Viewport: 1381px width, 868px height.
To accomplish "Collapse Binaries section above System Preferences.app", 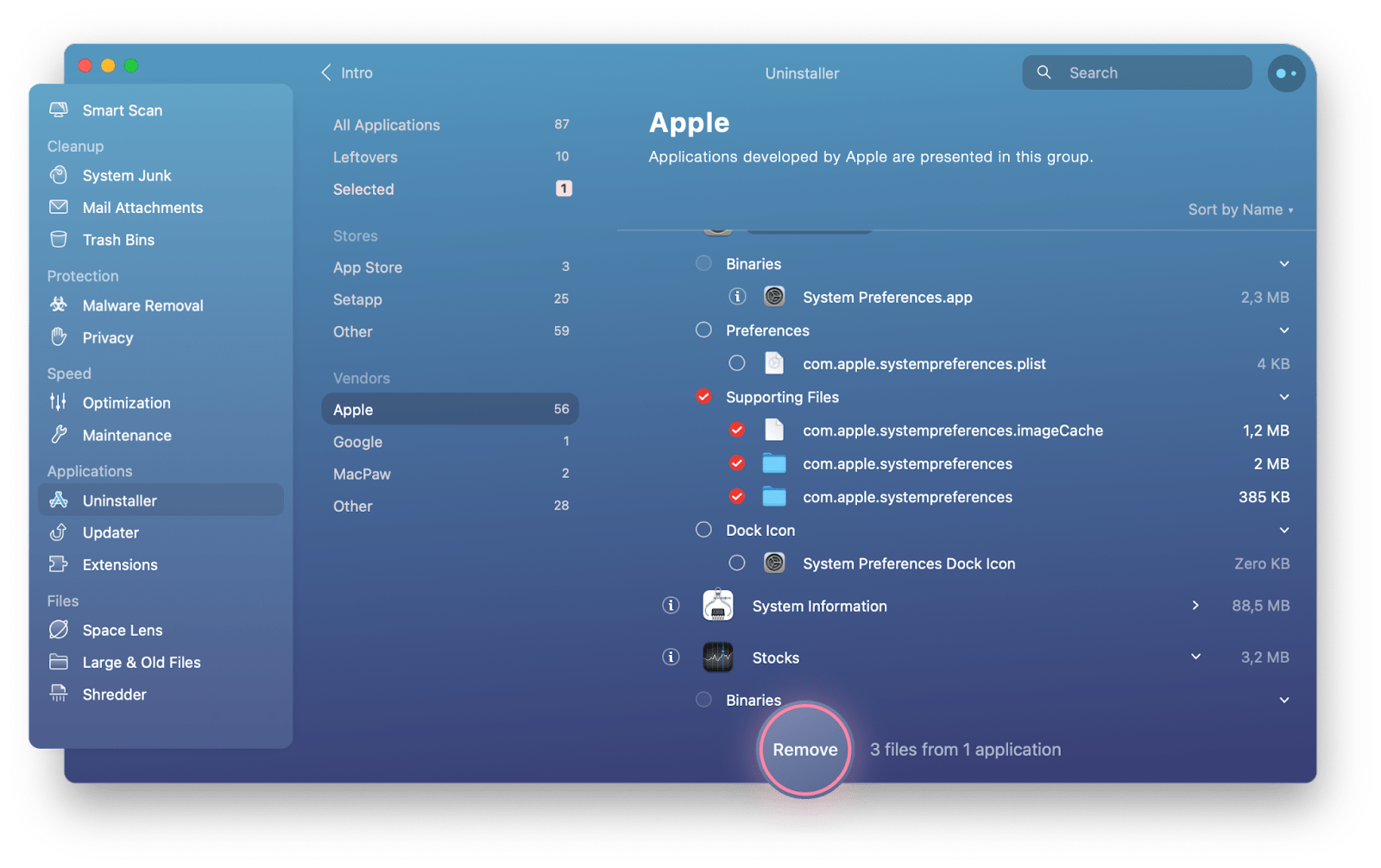I will point(1284,264).
